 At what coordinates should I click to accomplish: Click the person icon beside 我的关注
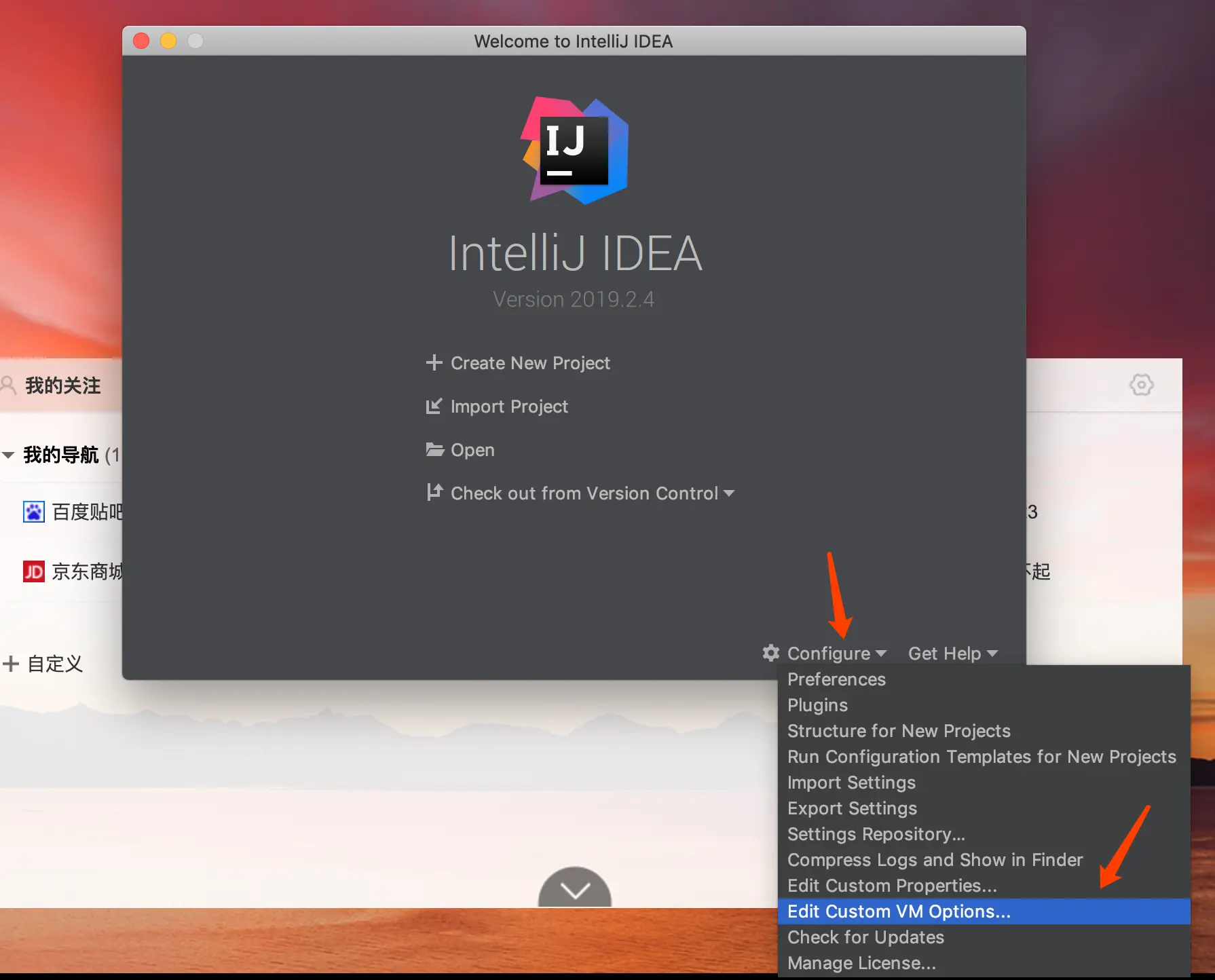[x=8, y=385]
